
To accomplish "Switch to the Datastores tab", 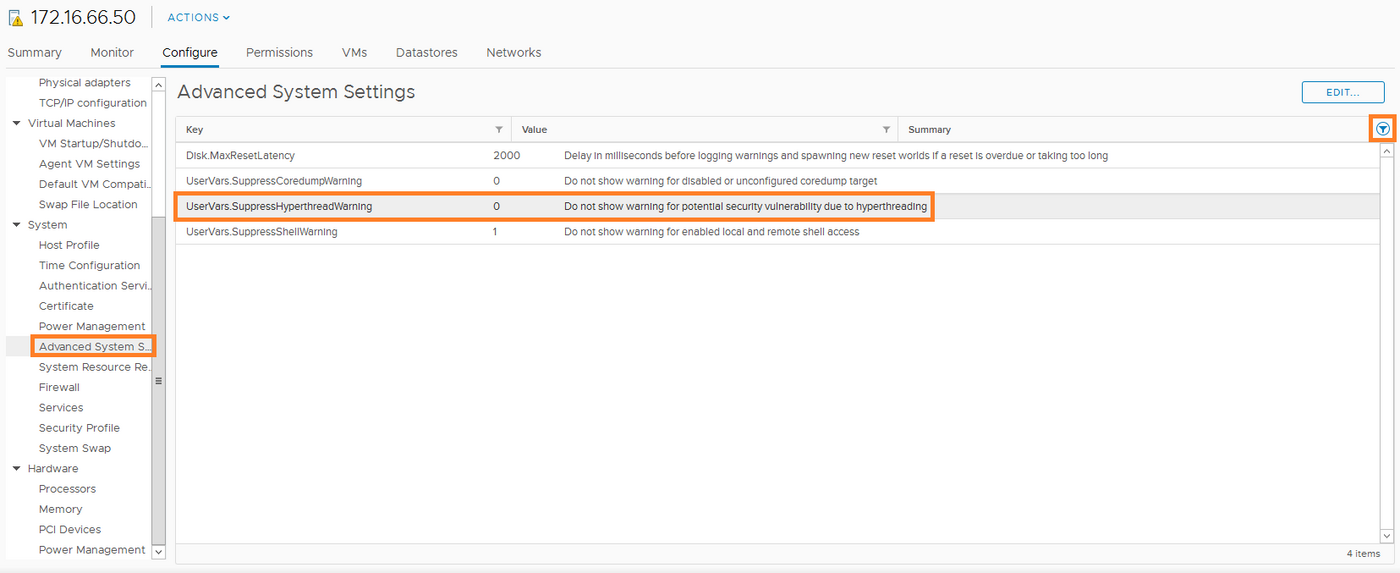I will (426, 53).
